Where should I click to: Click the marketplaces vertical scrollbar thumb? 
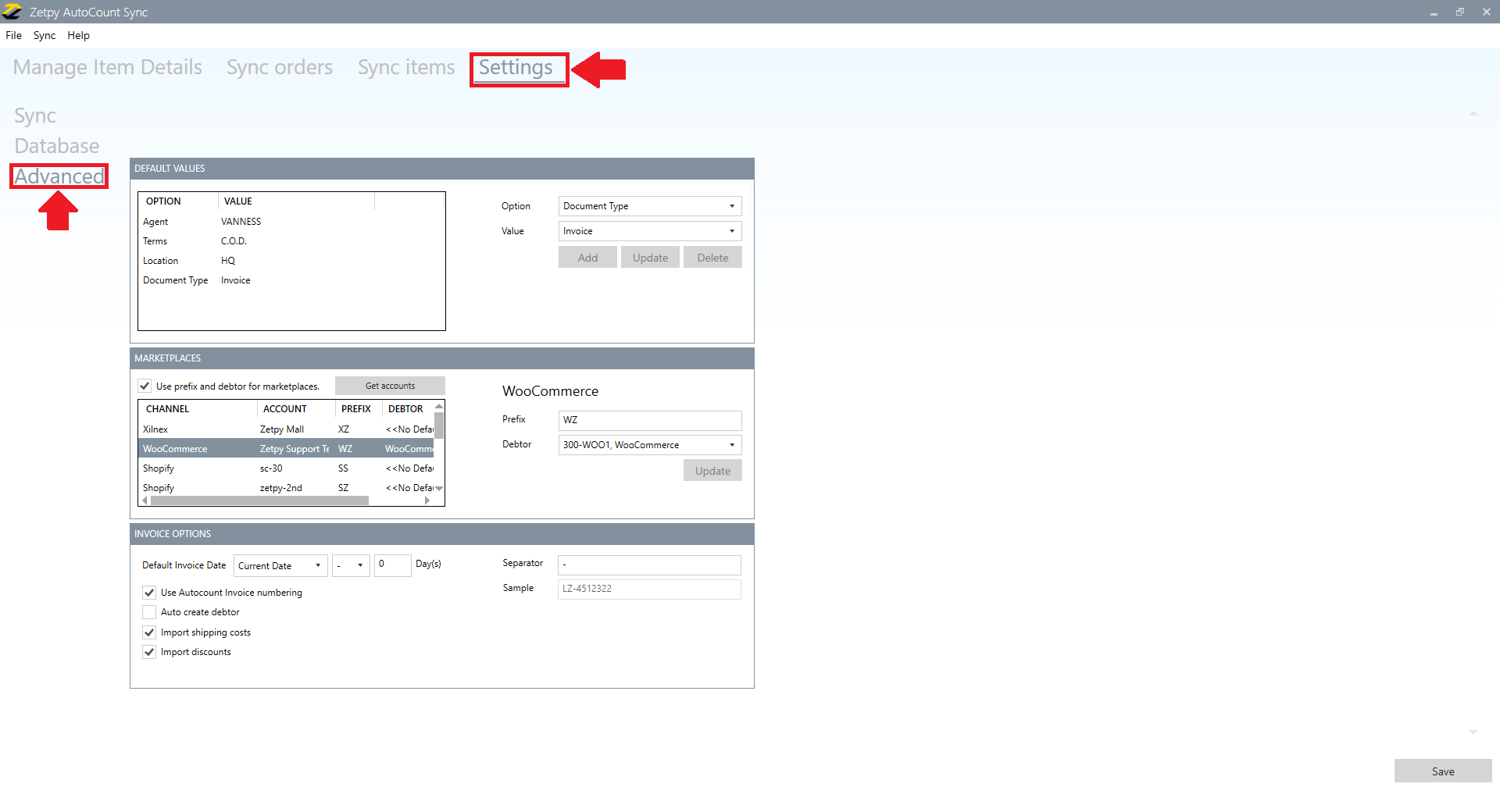pyautogui.click(x=439, y=426)
